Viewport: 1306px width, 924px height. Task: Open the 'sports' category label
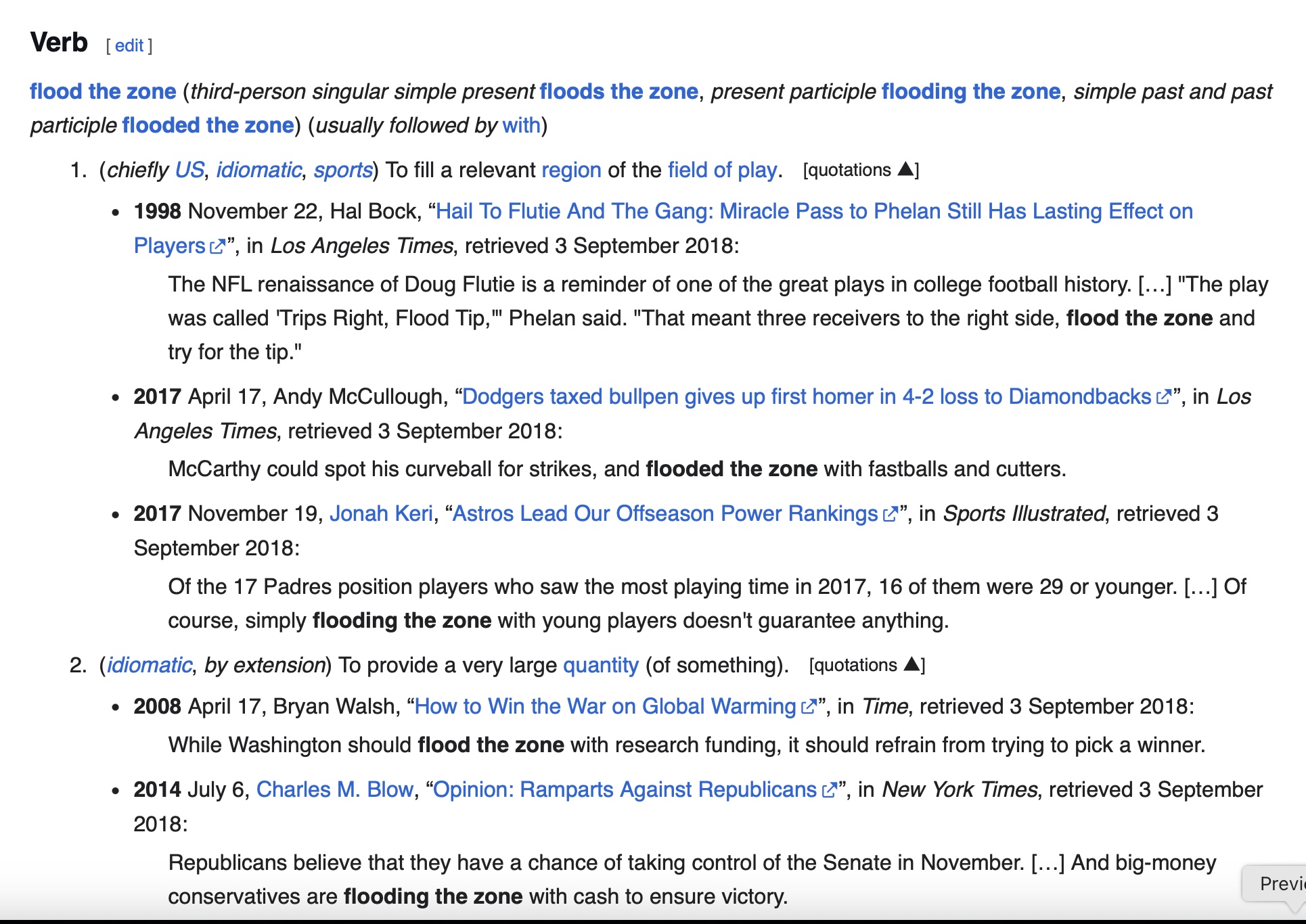342,170
